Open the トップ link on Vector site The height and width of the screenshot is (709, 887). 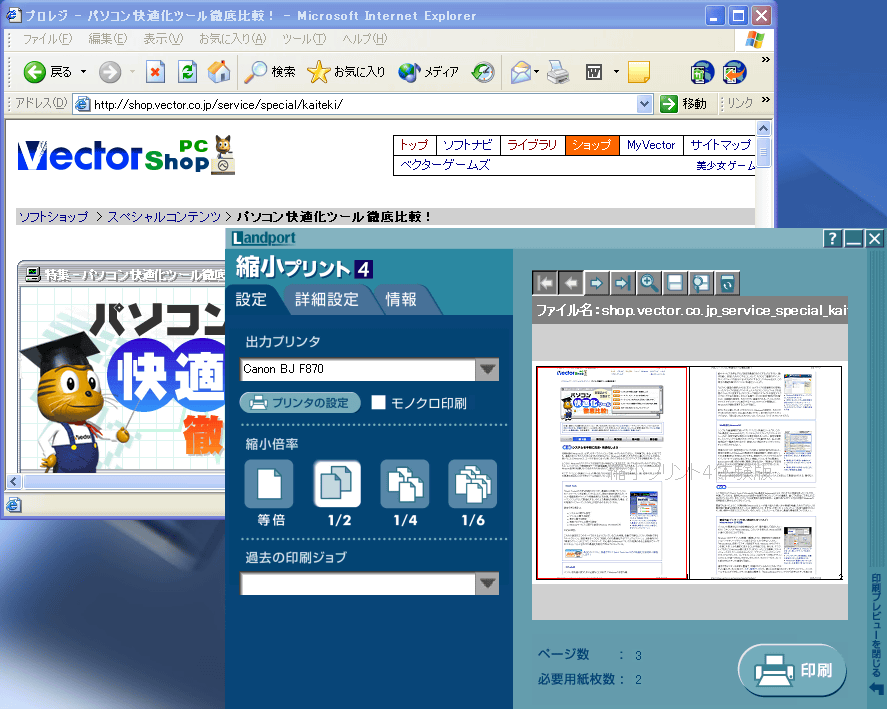(x=415, y=145)
